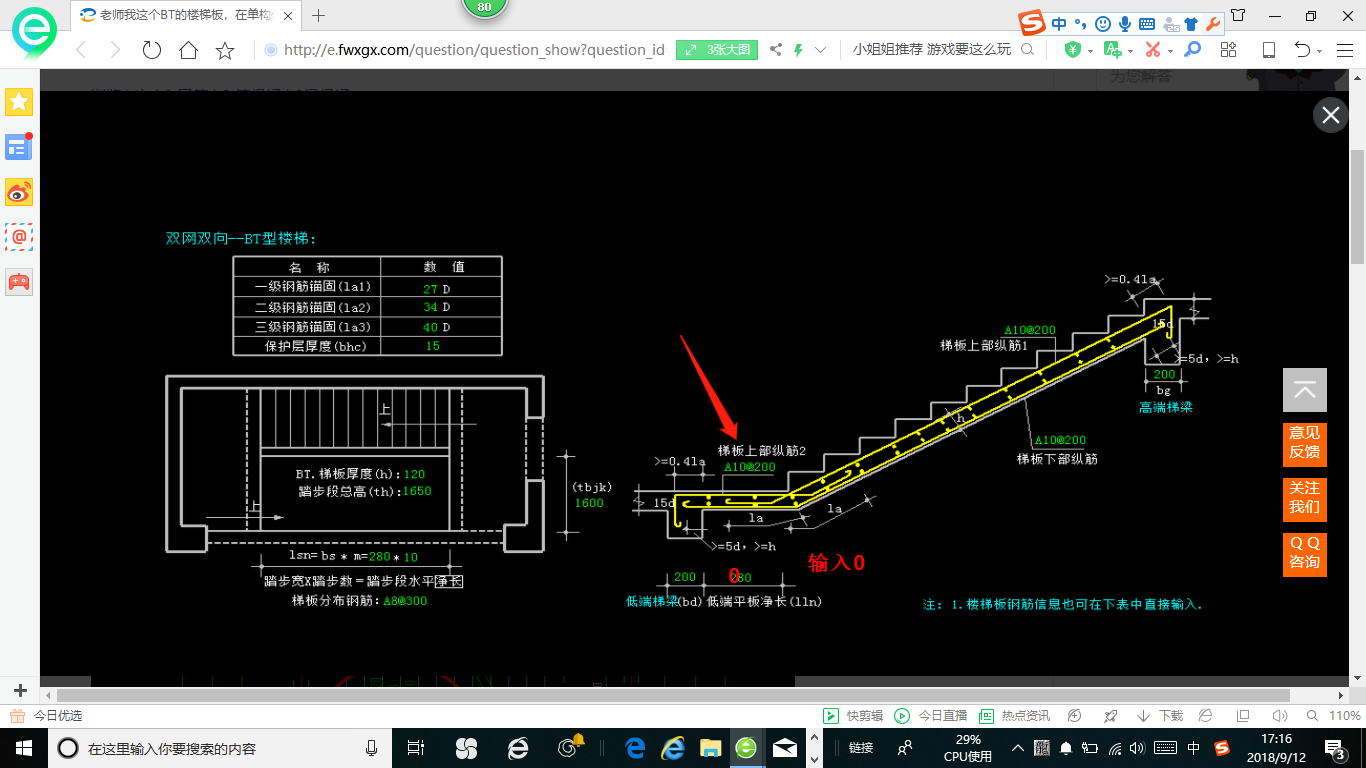The width and height of the screenshot is (1366, 768).
Task: Click the undo closed tab icon
Action: pyautogui.click(x=1303, y=50)
